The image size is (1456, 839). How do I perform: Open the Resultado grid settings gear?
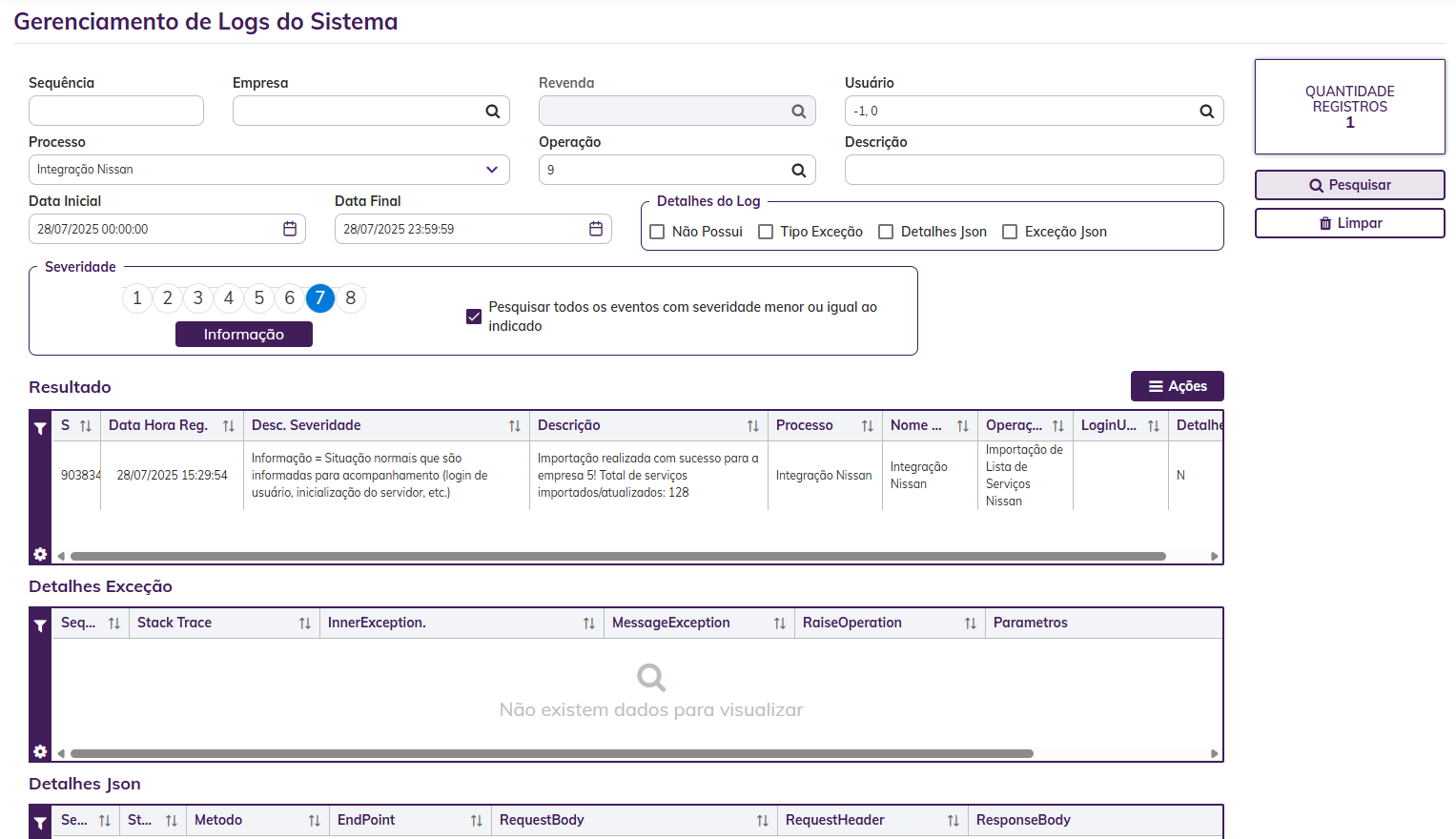pos(40,554)
